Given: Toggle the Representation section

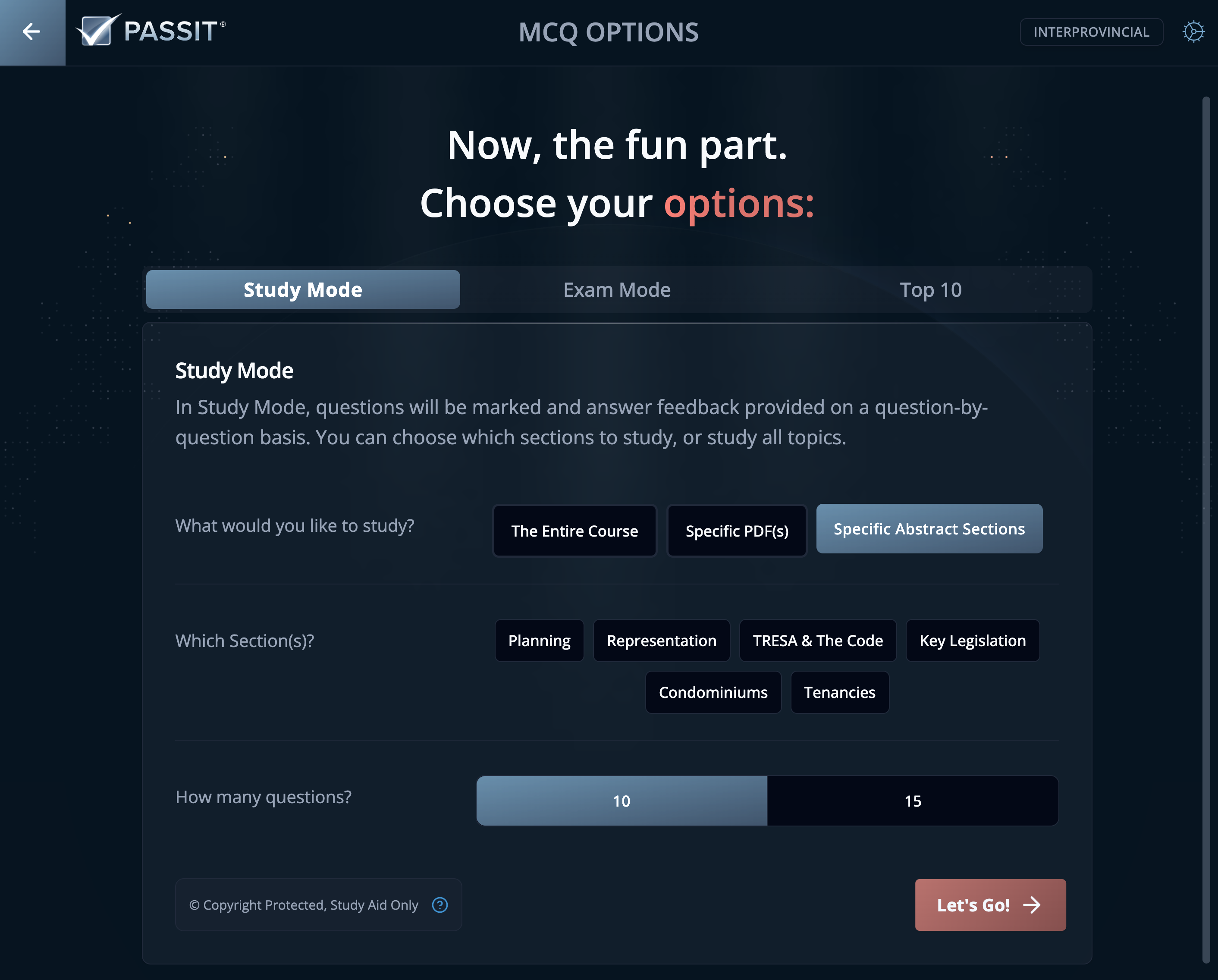Looking at the screenshot, I should pyautogui.click(x=662, y=641).
